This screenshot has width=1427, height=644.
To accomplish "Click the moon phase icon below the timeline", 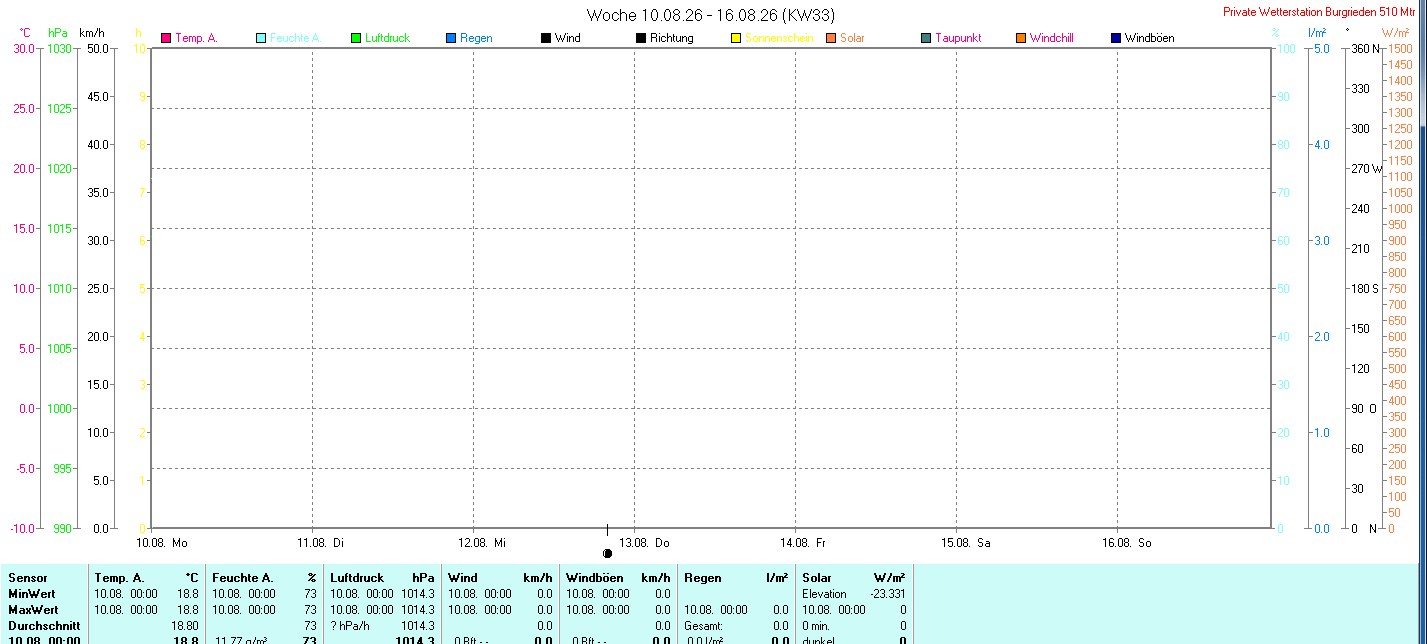I will pos(607,553).
